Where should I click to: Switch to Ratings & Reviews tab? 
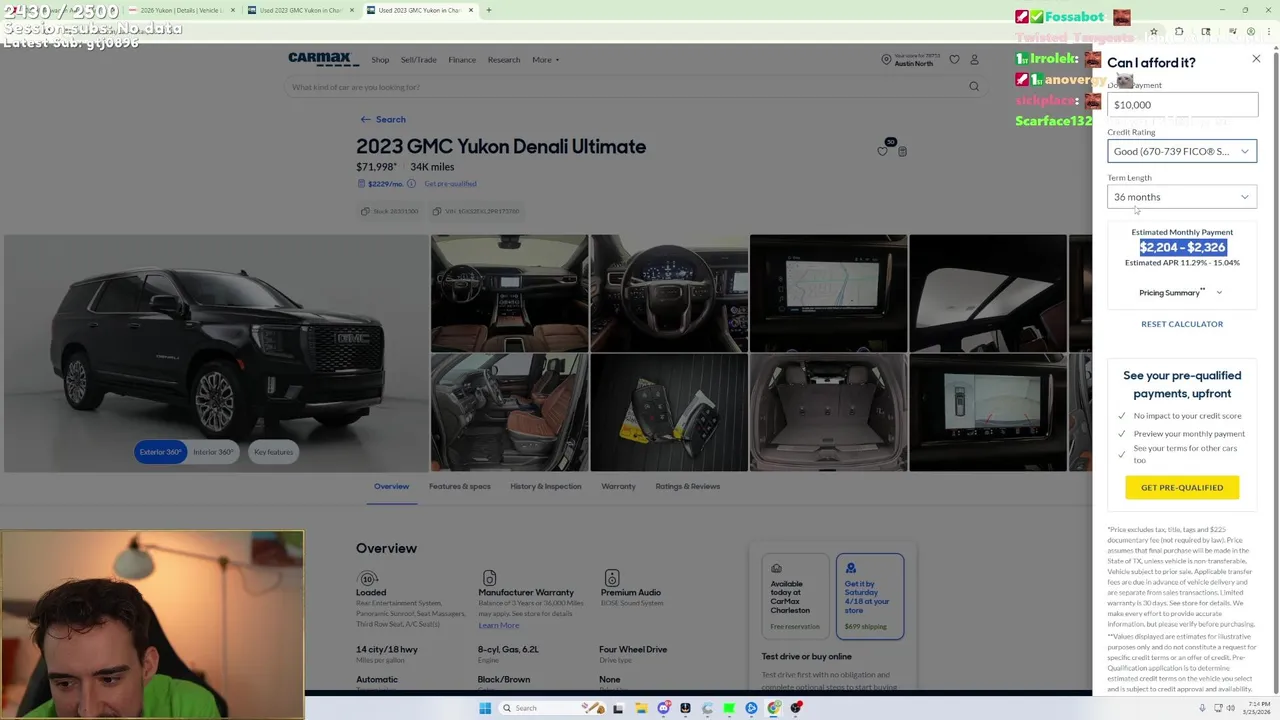[x=687, y=487]
